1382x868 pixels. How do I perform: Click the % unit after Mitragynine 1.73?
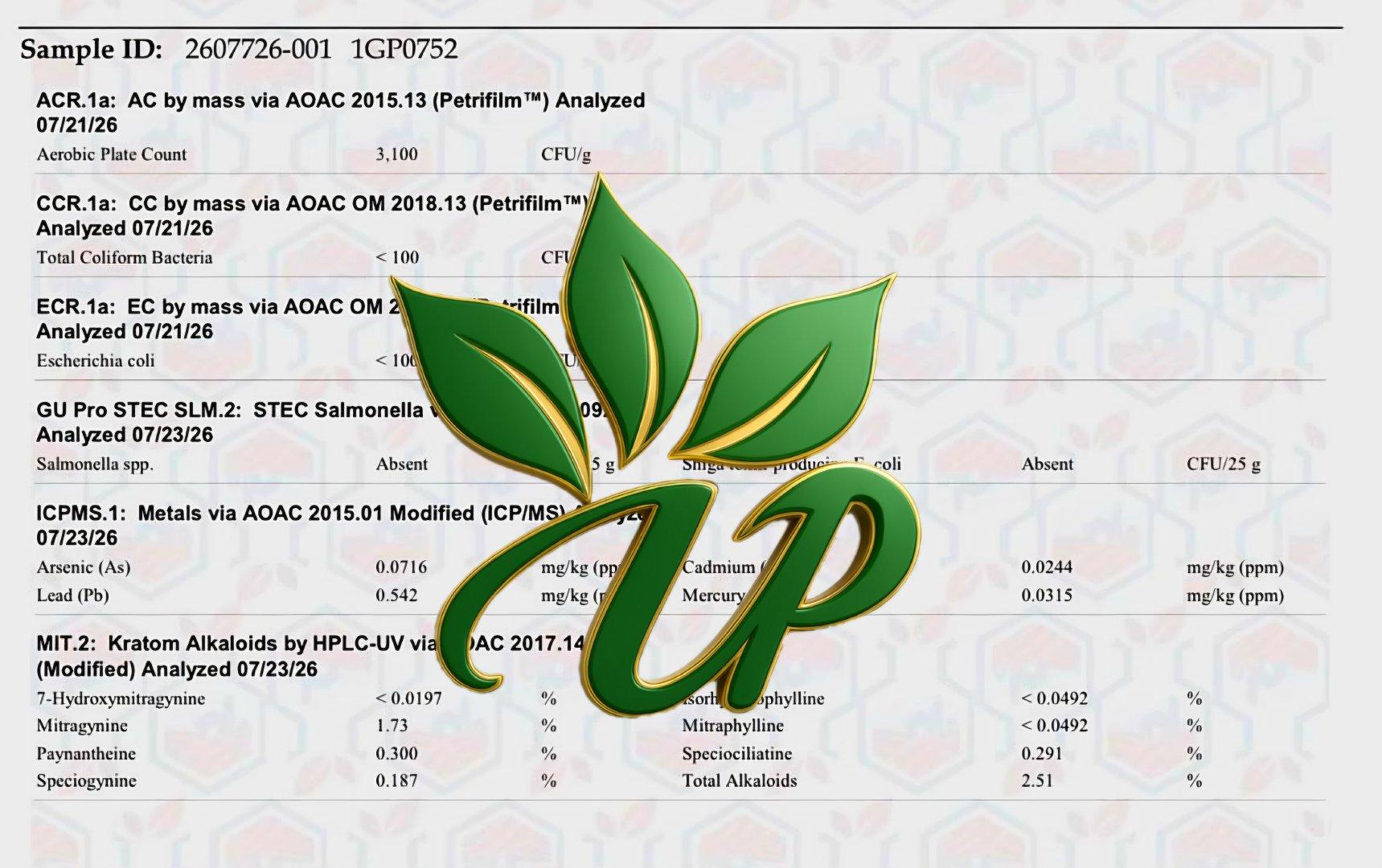click(548, 725)
